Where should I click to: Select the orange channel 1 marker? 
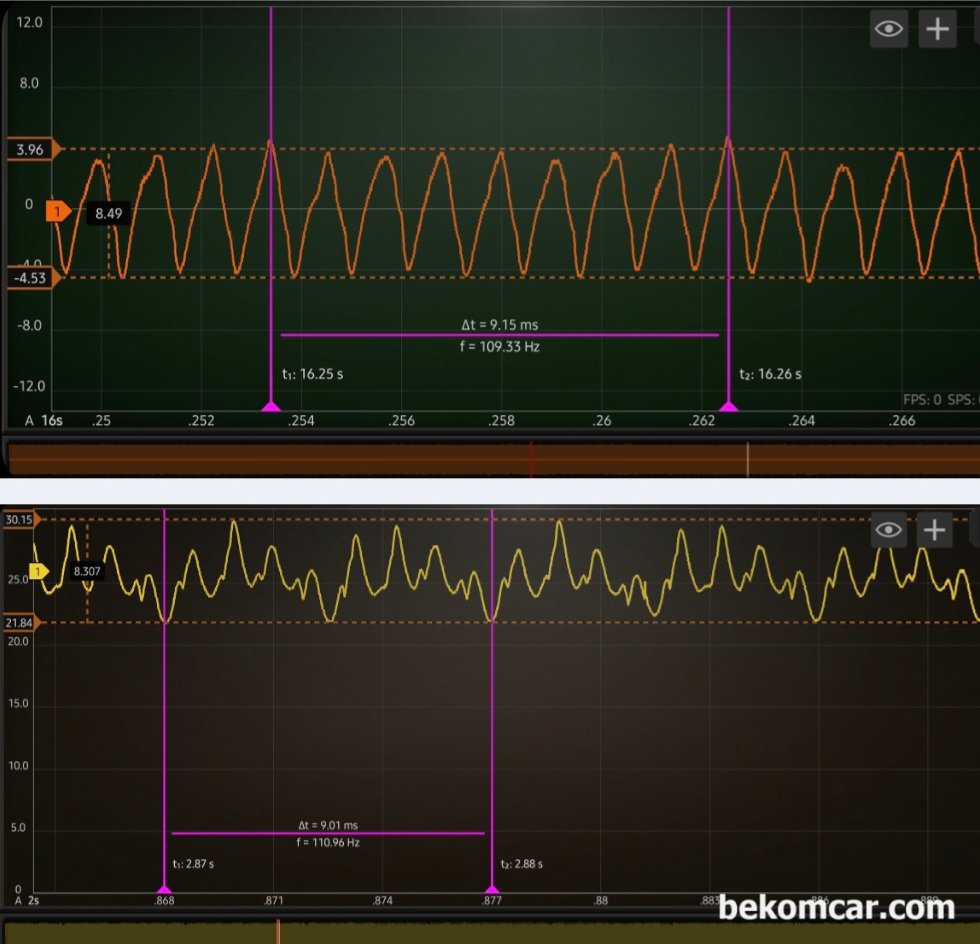pos(59,211)
